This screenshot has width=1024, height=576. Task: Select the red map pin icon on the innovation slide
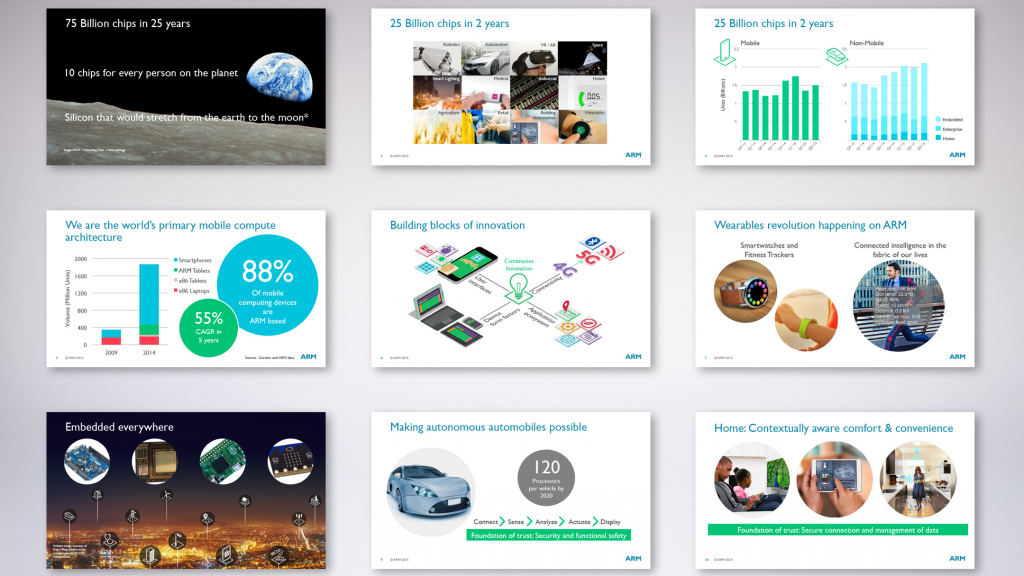(x=565, y=305)
